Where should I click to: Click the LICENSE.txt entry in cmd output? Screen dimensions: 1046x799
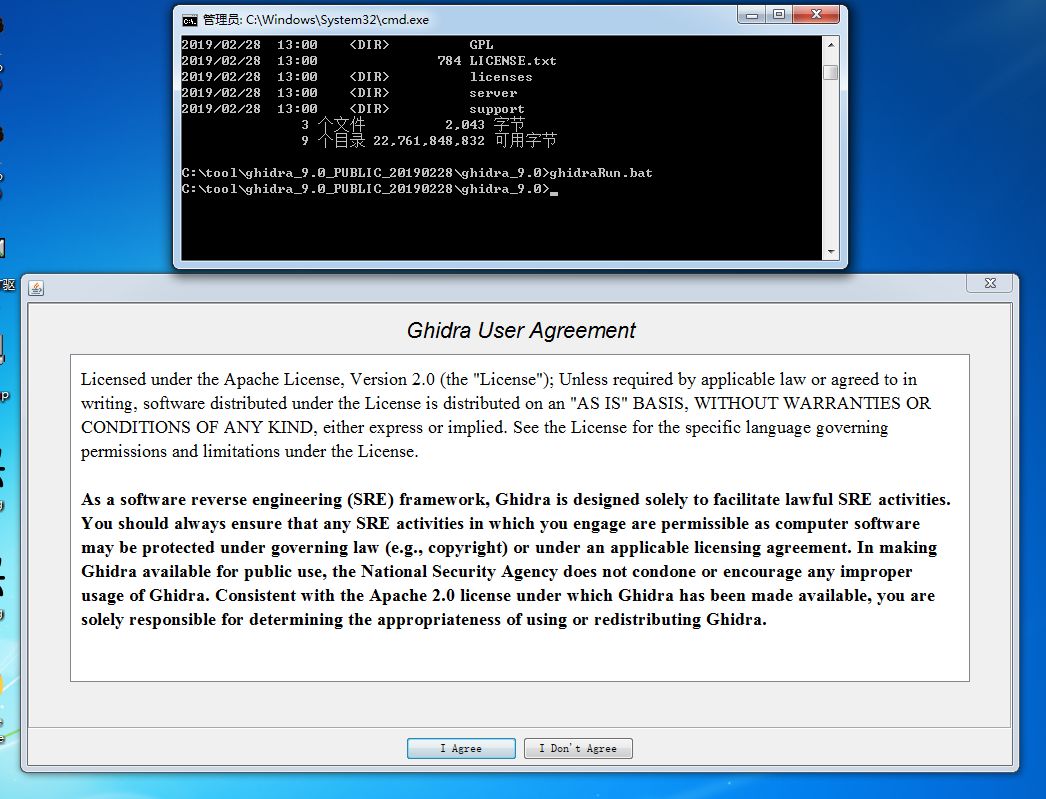coord(512,61)
